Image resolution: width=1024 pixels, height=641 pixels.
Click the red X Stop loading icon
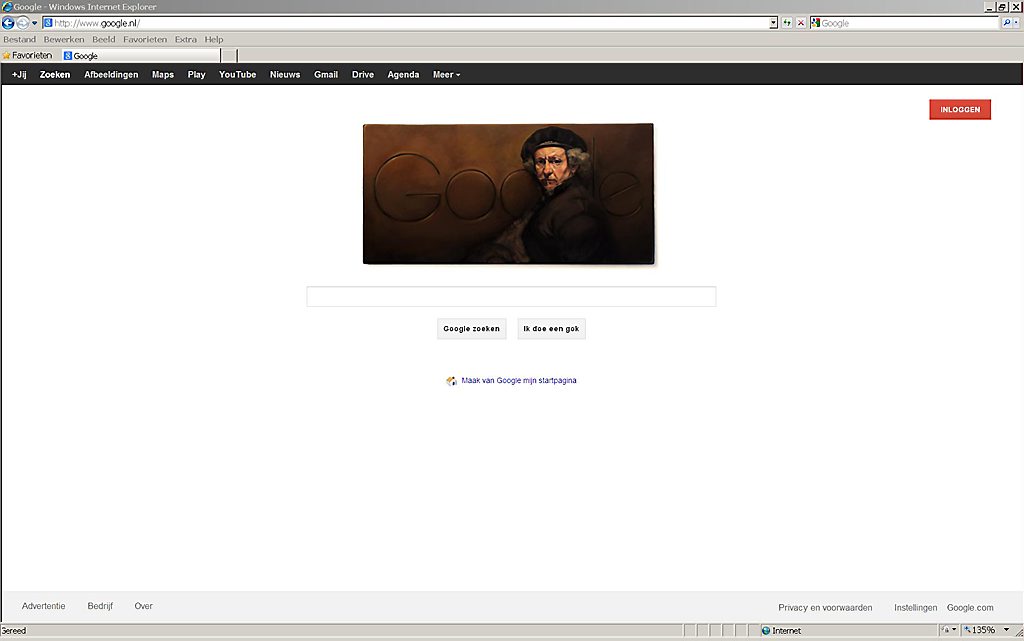click(801, 23)
